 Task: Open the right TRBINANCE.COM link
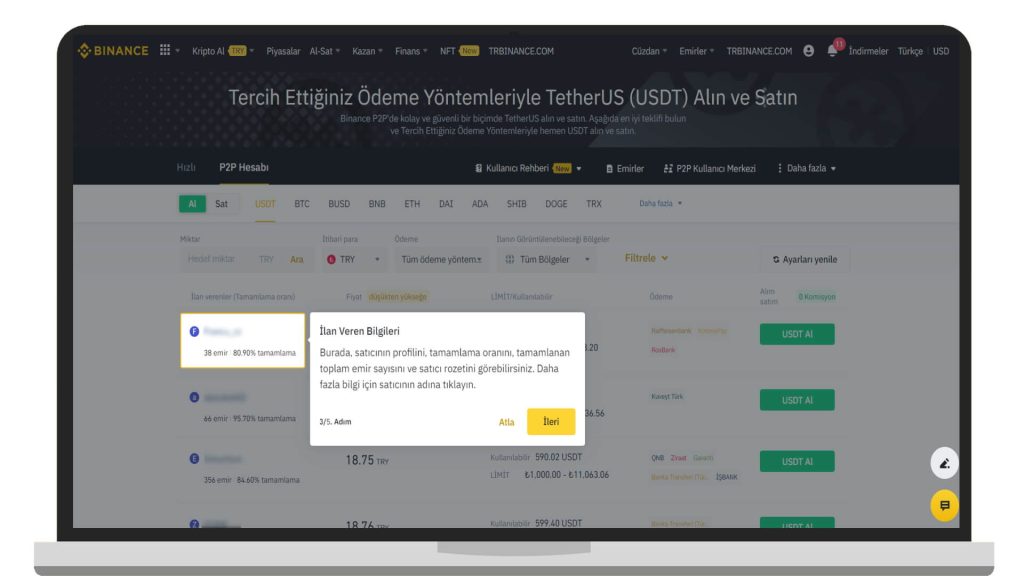click(759, 51)
